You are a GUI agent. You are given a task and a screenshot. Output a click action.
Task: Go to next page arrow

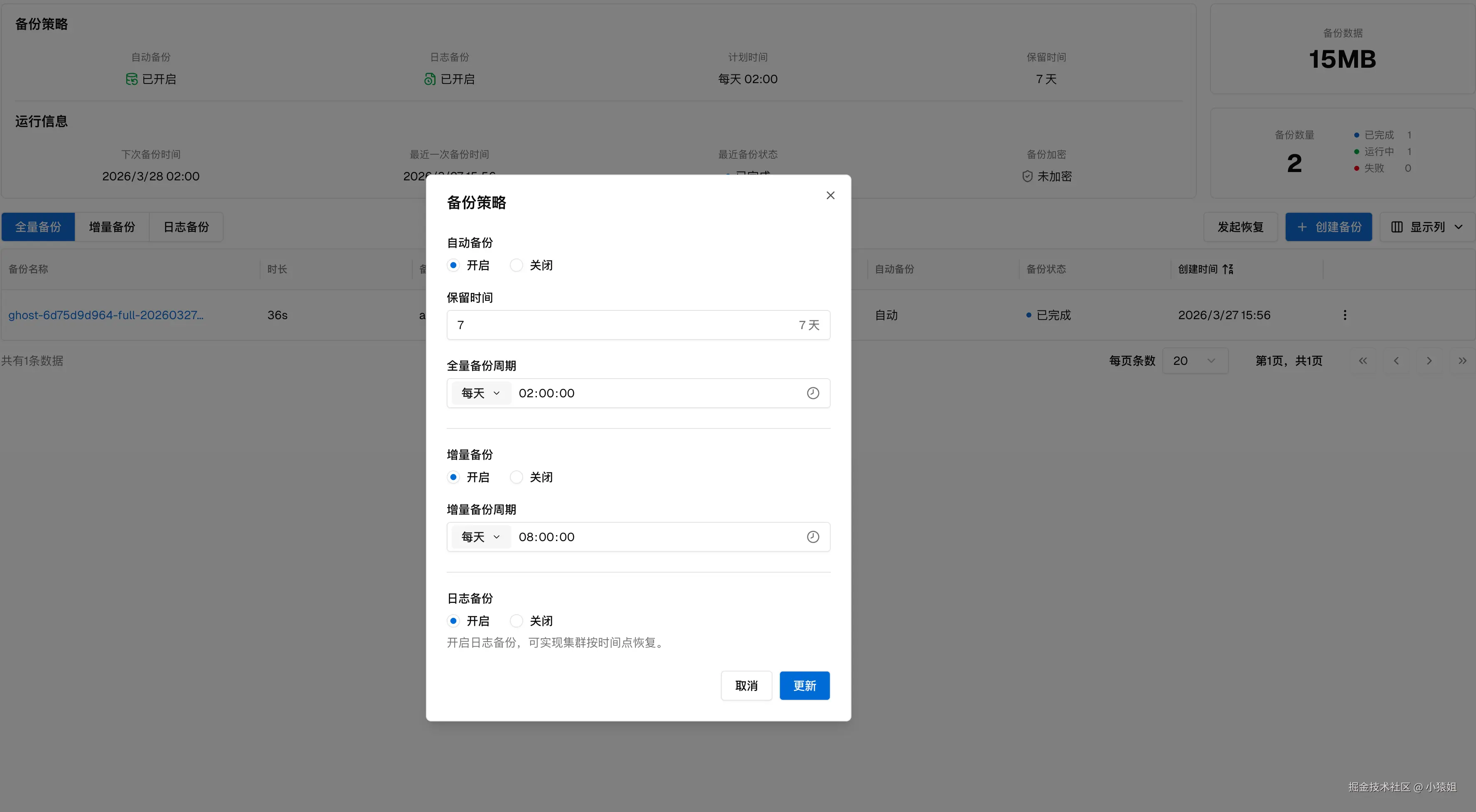click(x=1429, y=361)
